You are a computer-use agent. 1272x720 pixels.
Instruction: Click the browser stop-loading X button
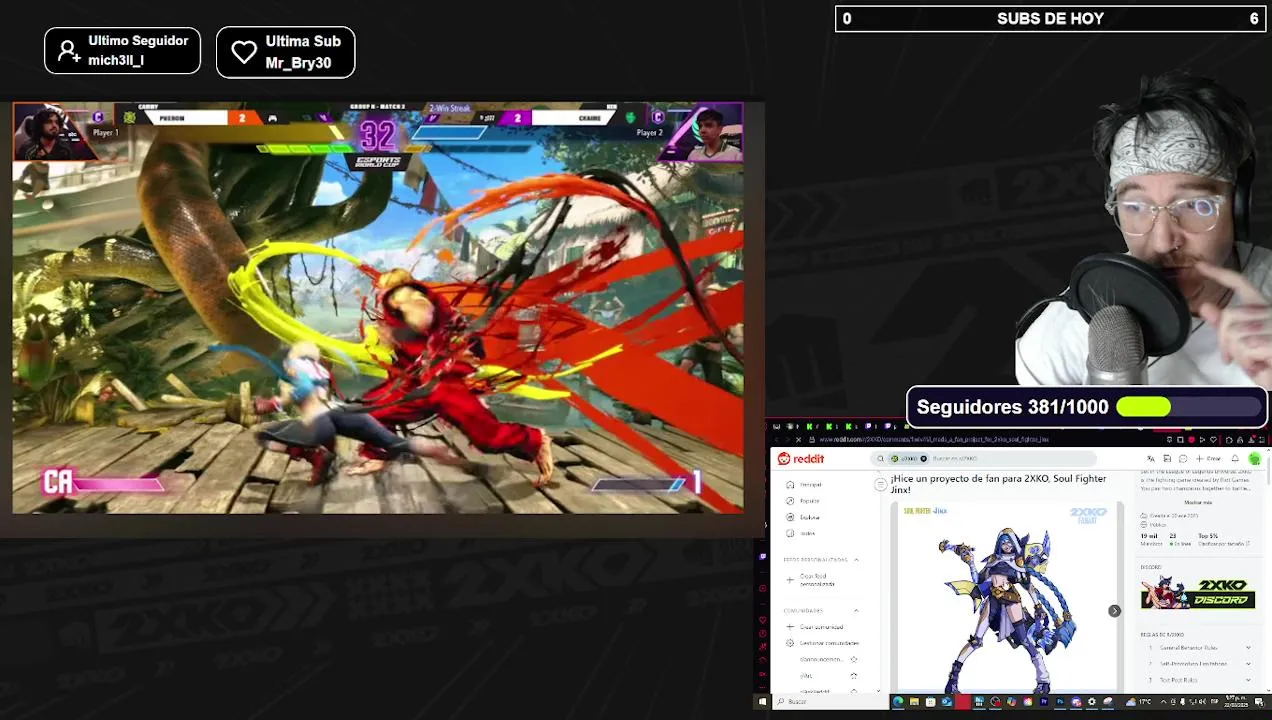(798, 440)
